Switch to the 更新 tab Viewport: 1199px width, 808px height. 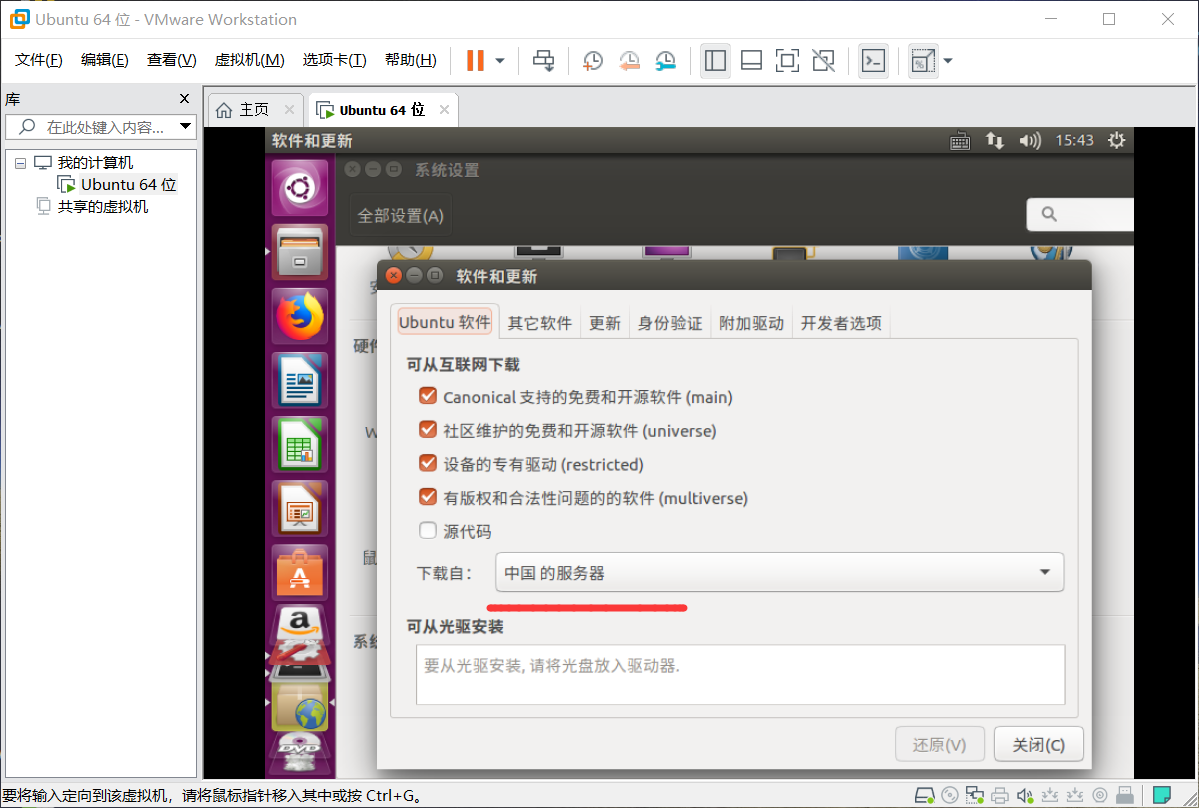pos(604,323)
